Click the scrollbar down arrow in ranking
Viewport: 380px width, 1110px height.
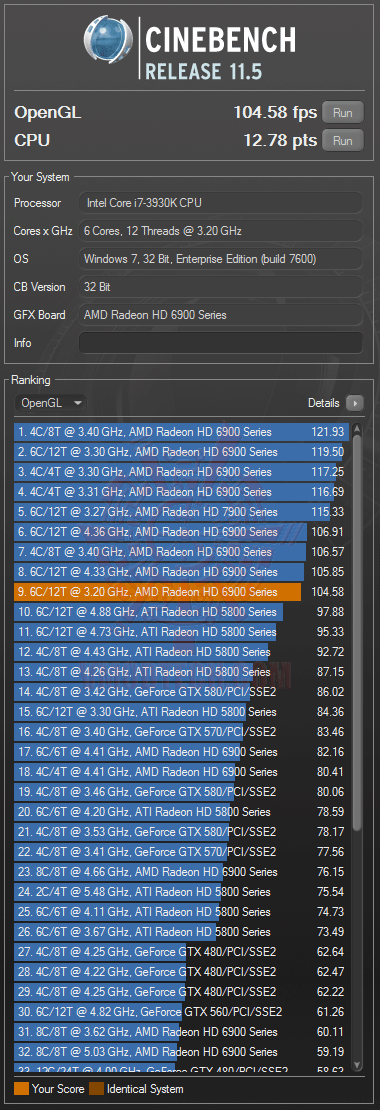(x=357, y=1065)
